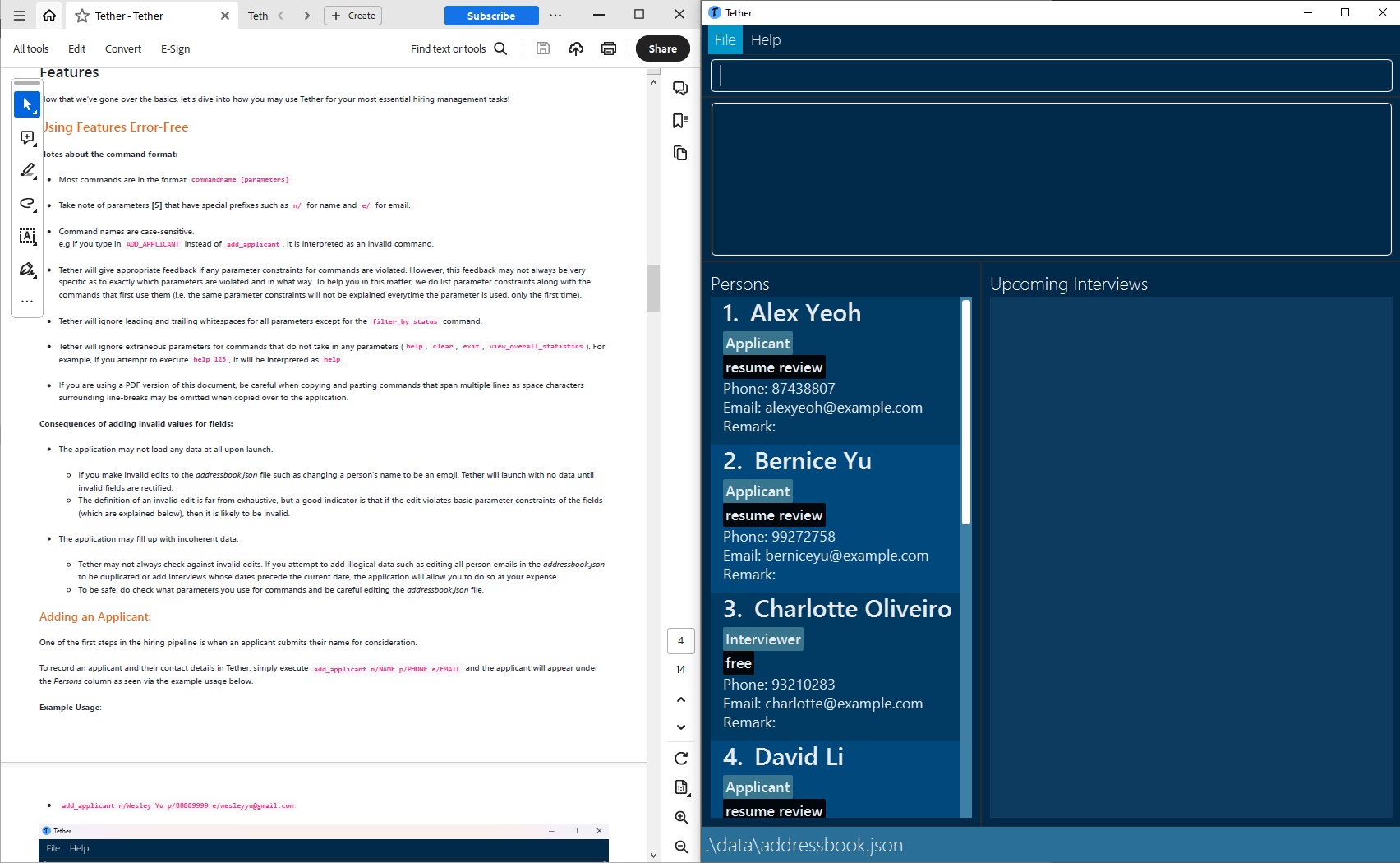The height and width of the screenshot is (863, 1400).
Task: Zoom in on the PDF
Action: [680, 817]
